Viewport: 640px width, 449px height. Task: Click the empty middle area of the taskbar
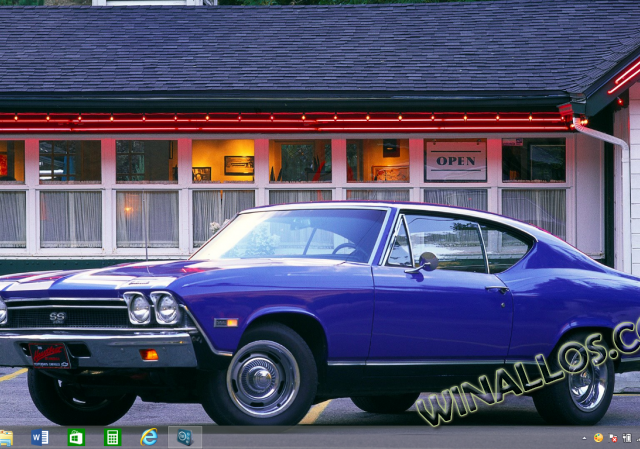[390, 437]
